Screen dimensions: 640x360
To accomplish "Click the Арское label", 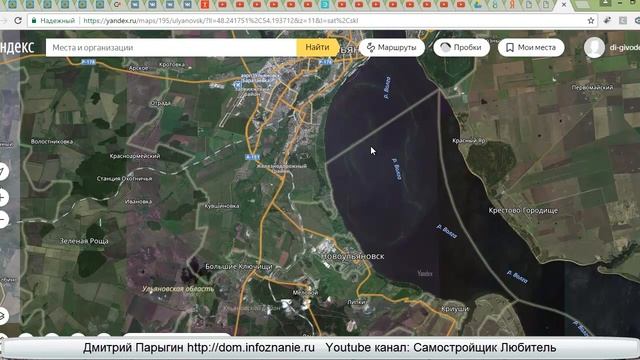I will (x=138, y=68).
